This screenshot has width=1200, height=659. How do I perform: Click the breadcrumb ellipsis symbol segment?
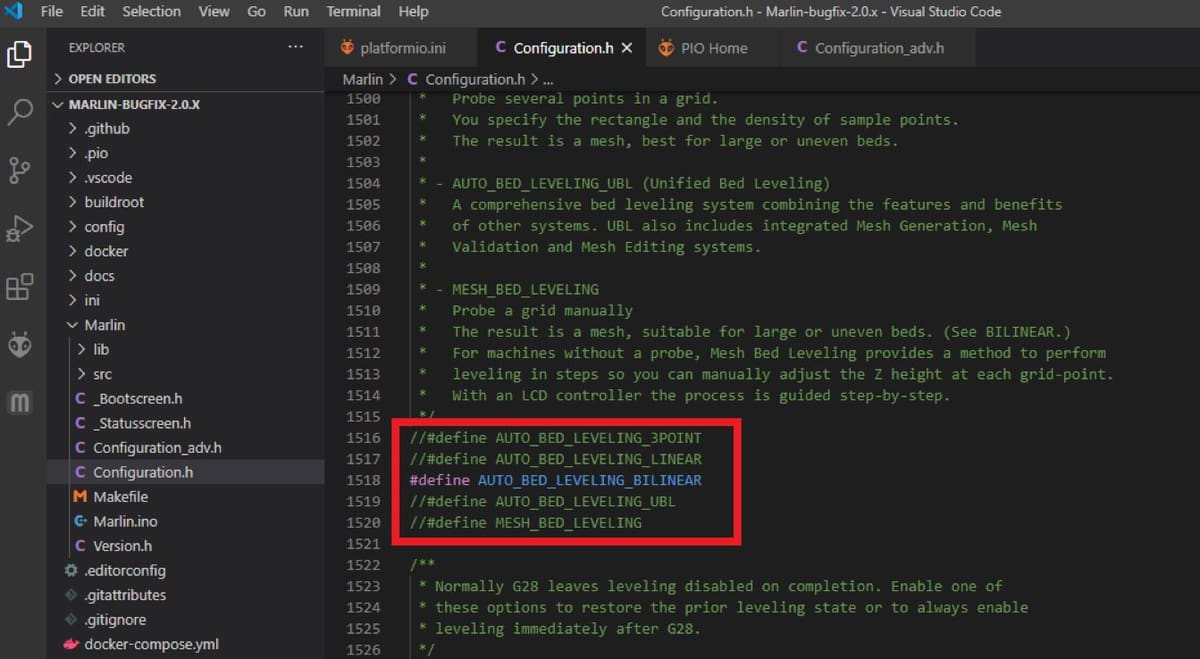548,79
